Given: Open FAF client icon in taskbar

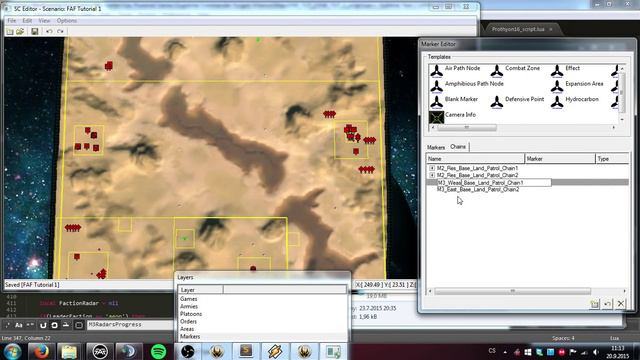Looking at the screenshot, I should (100, 351).
